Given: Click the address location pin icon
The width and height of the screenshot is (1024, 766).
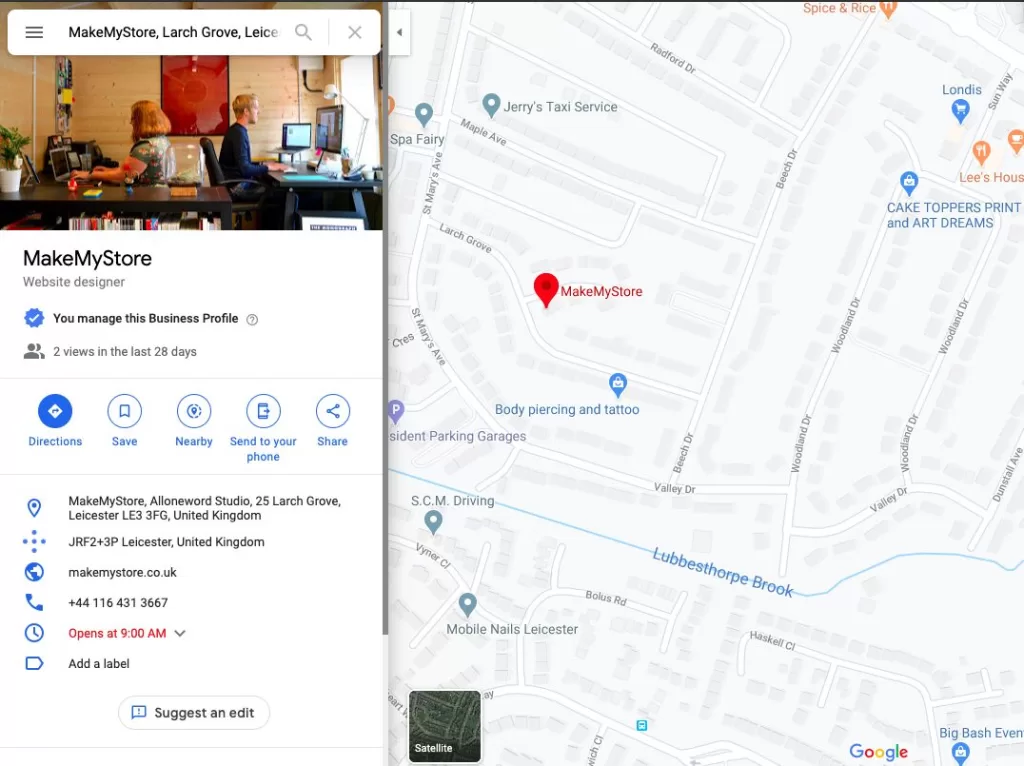Looking at the screenshot, I should coord(34,507).
